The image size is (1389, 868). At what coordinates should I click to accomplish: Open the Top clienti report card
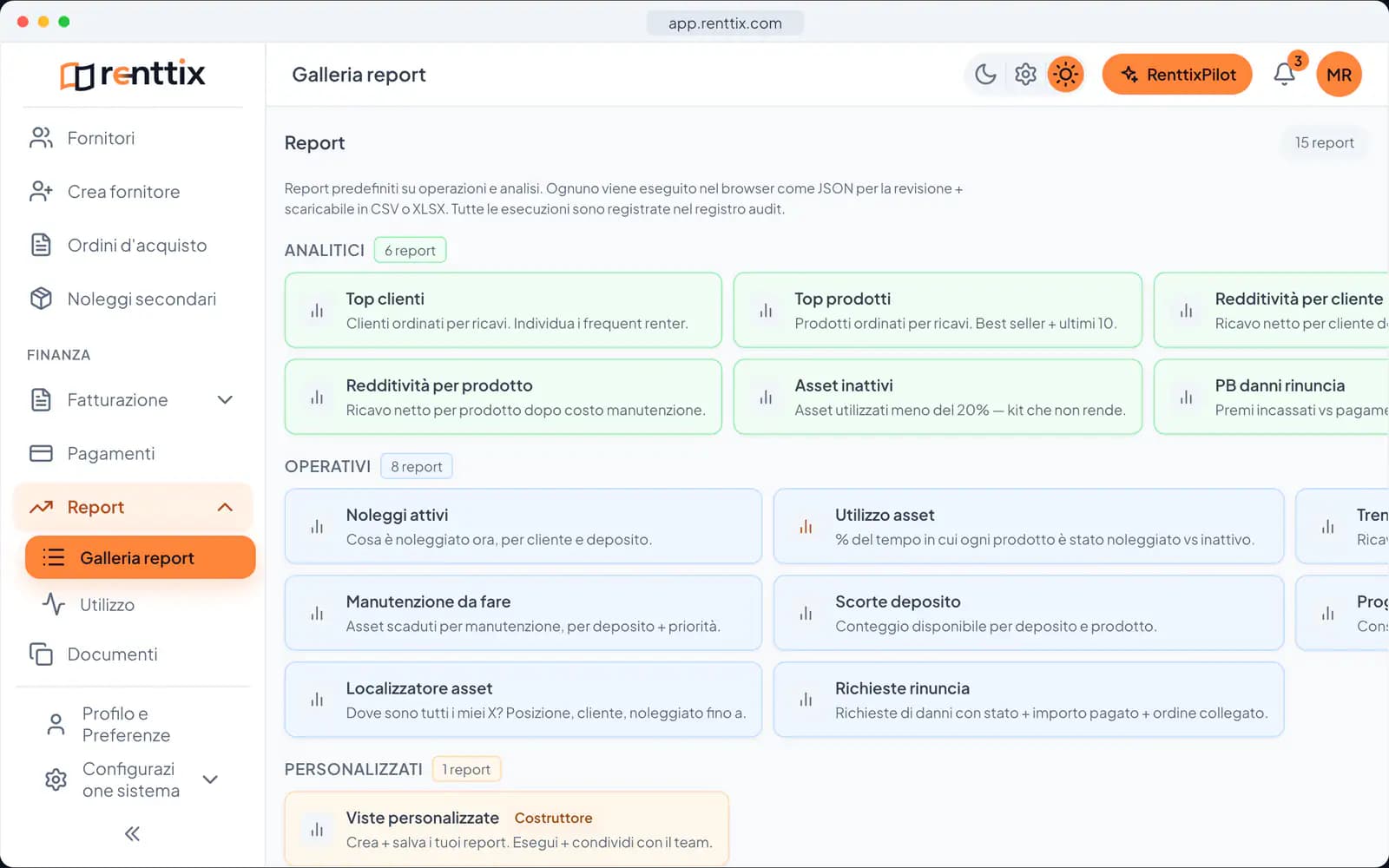(x=504, y=310)
